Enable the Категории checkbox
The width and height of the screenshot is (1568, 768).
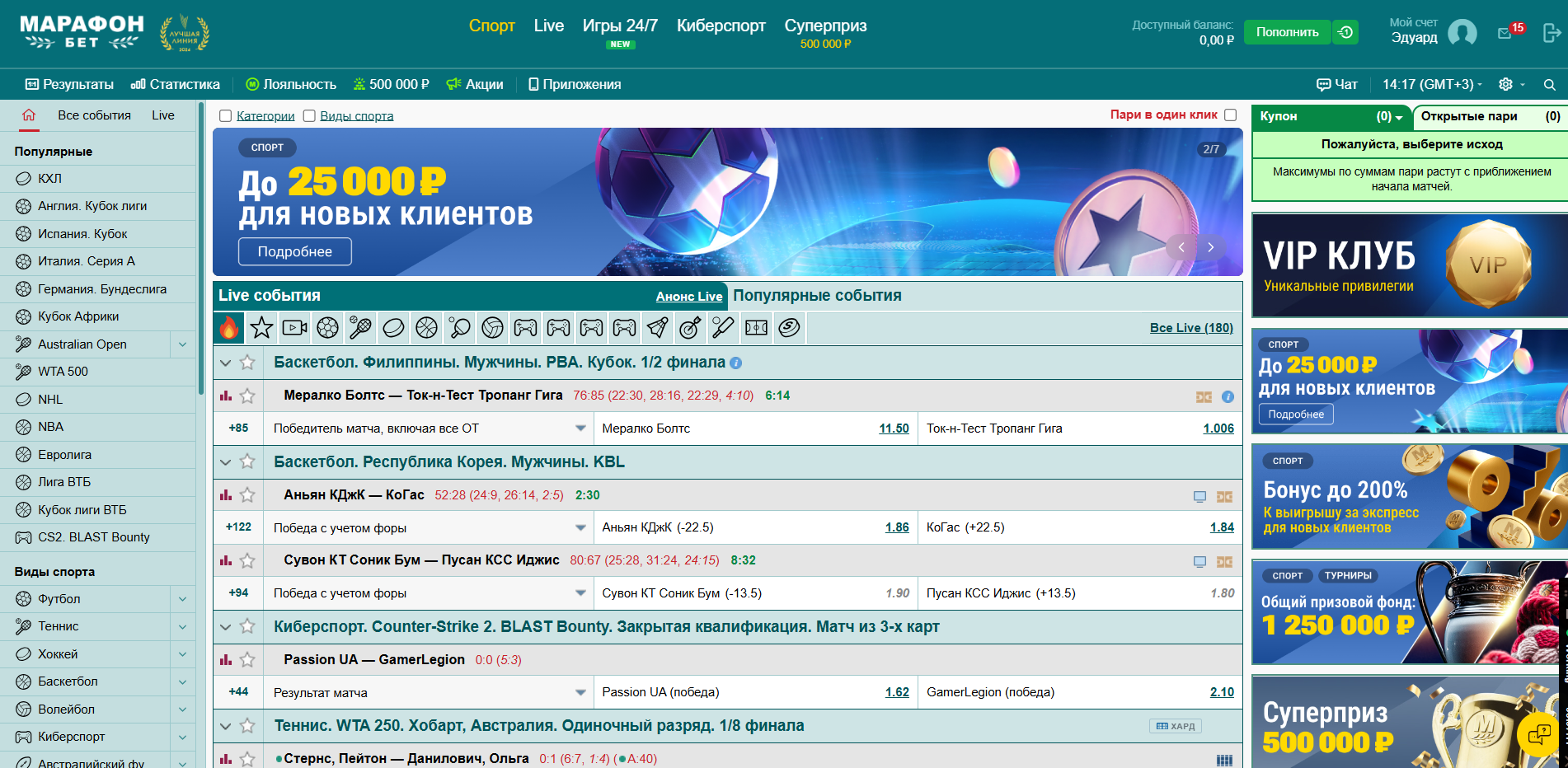tap(225, 116)
